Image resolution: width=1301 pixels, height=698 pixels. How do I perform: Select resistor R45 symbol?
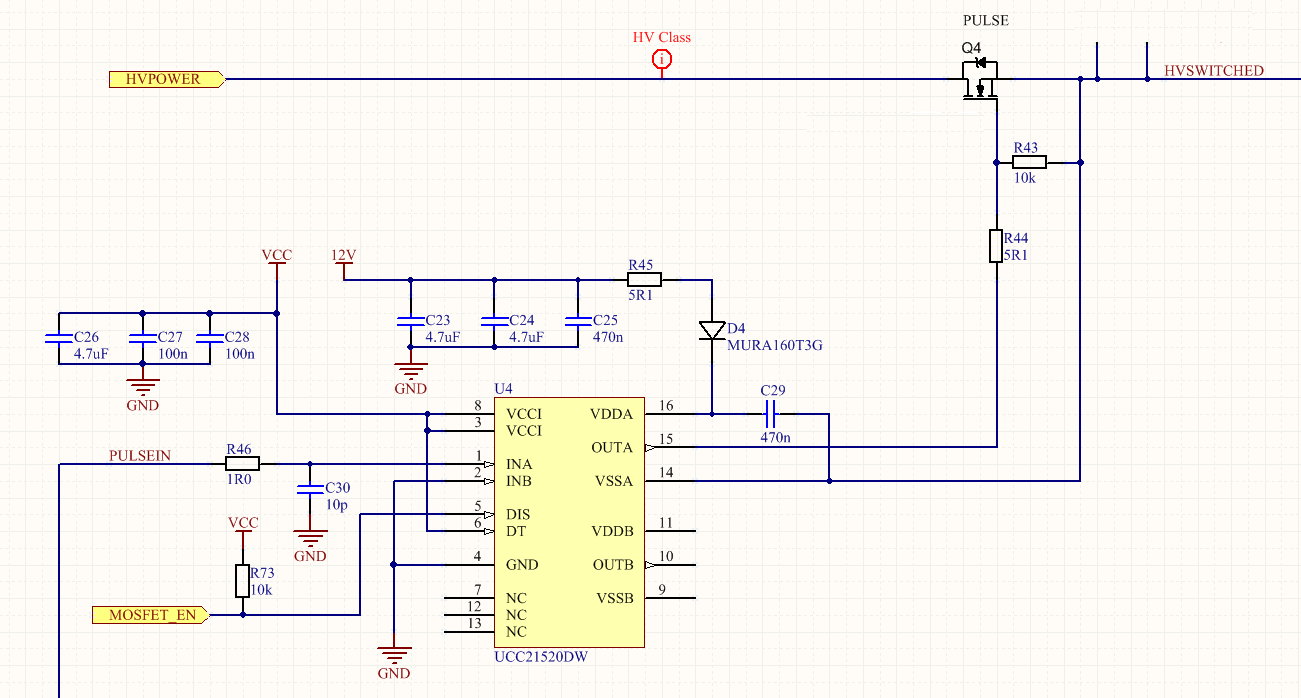pos(645,280)
